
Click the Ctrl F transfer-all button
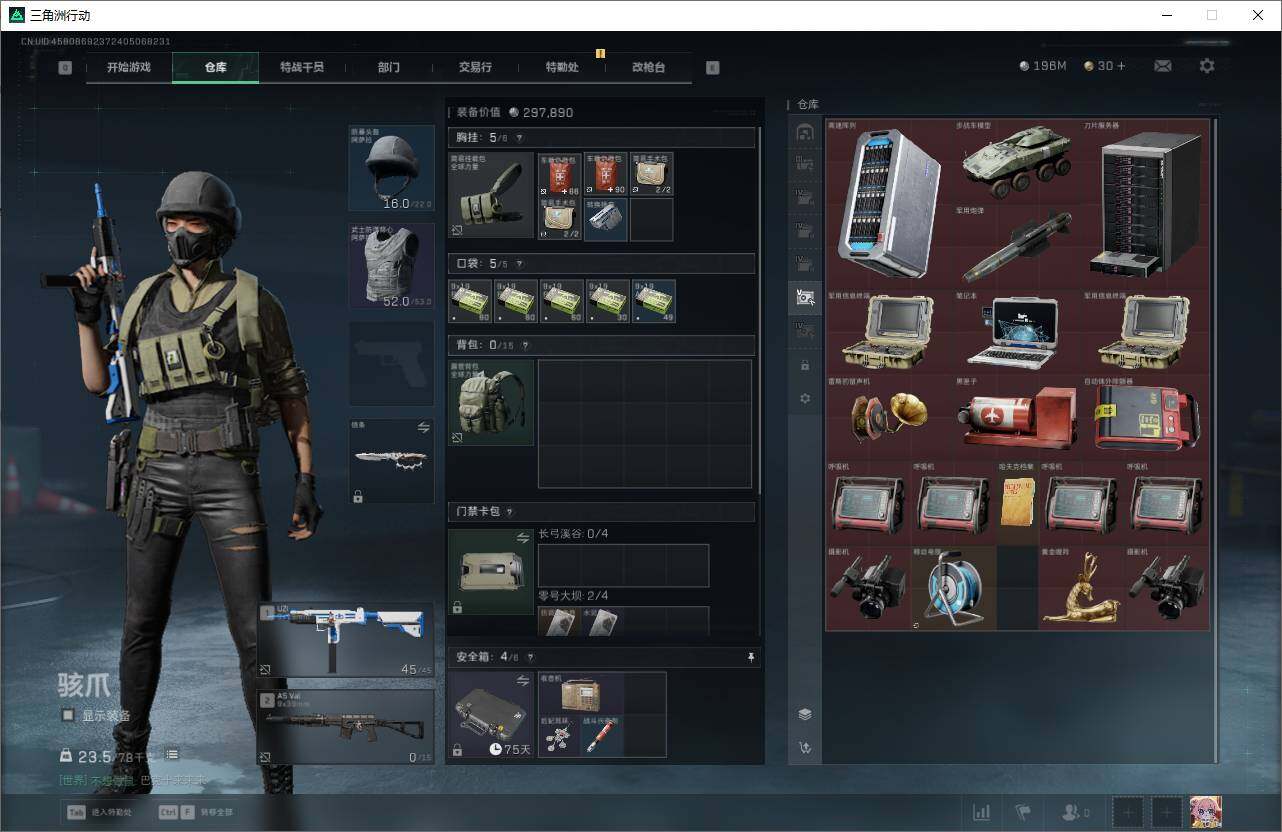point(195,812)
